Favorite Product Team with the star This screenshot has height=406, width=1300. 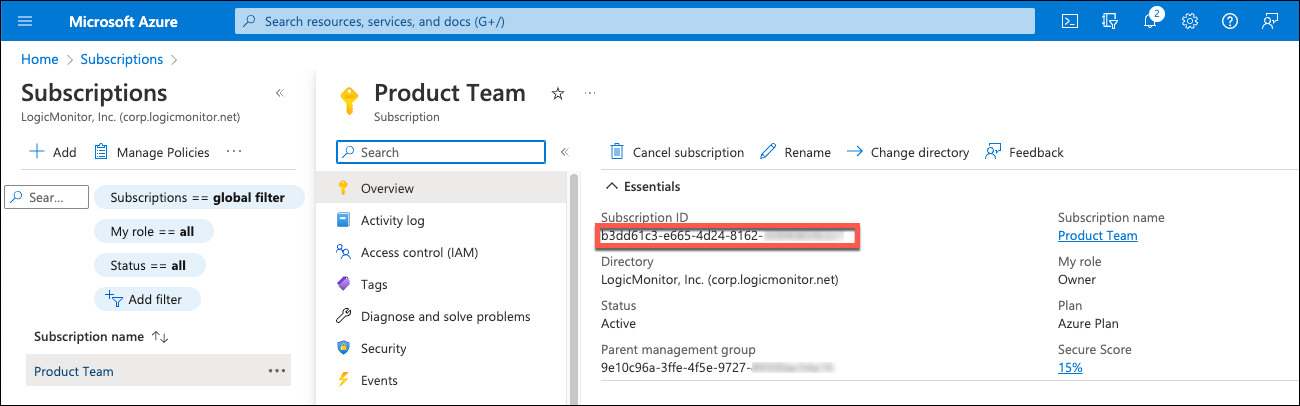point(558,93)
